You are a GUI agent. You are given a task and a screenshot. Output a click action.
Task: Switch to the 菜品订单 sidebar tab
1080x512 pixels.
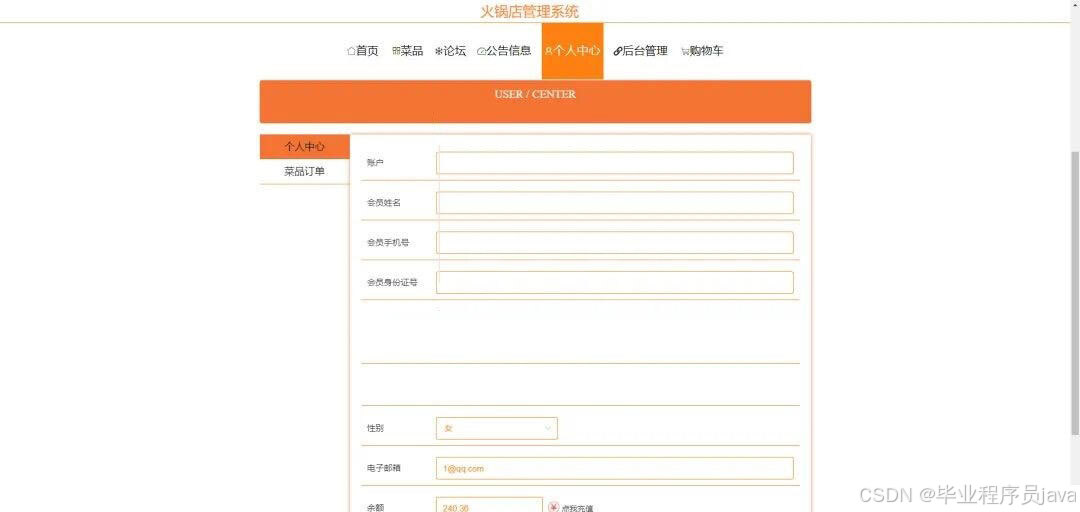pos(304,172)
